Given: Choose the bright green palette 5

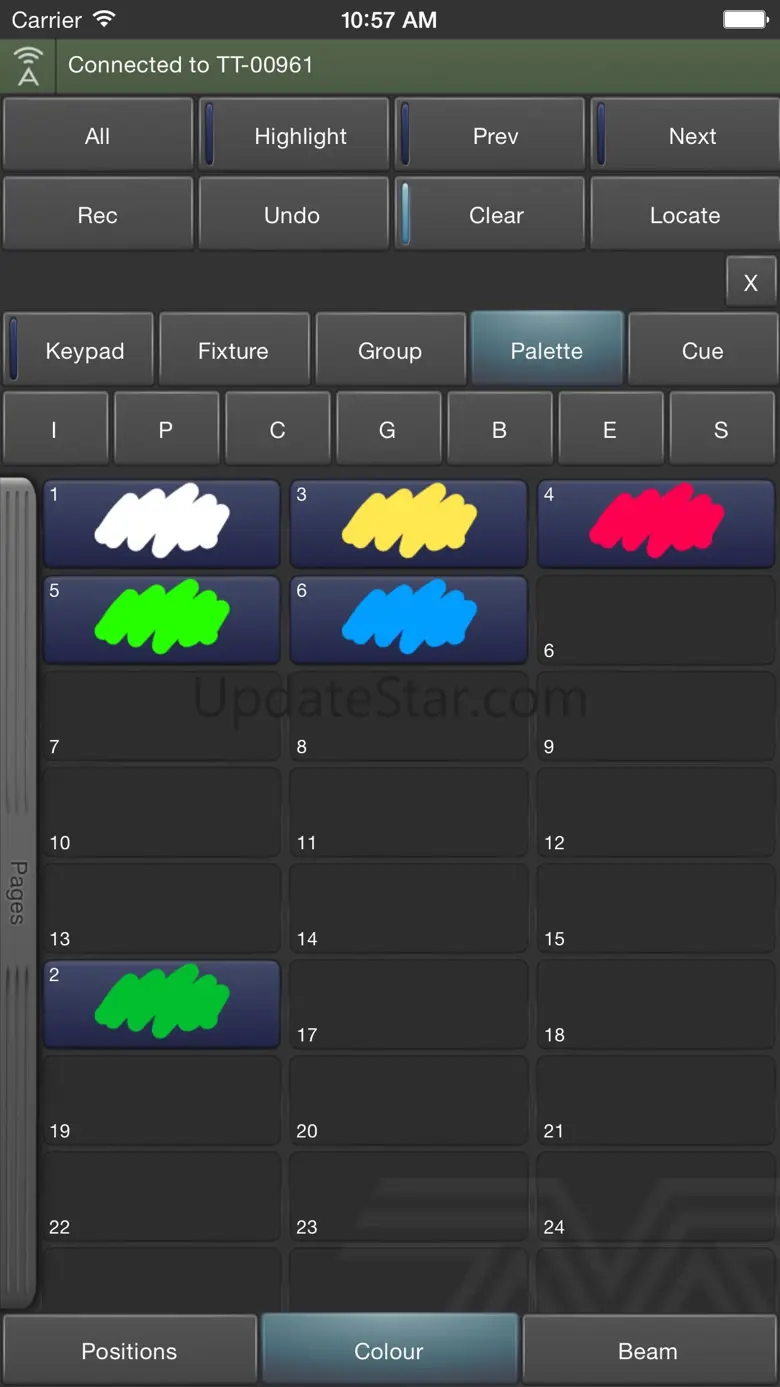Looking at the screenshot, I should [x=161, y=618].
